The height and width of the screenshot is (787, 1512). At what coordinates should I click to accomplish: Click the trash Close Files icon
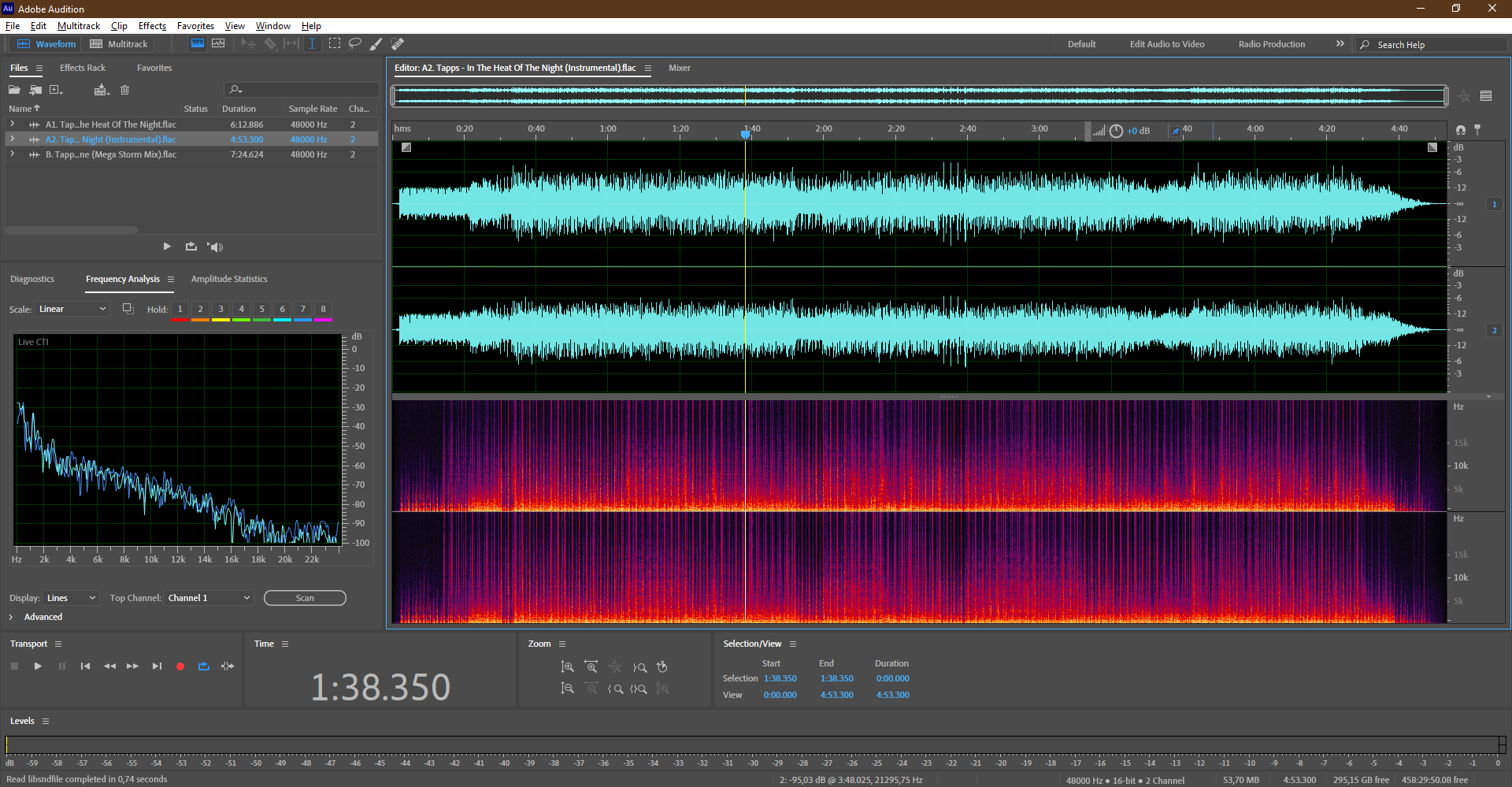(x=124, y=90)
